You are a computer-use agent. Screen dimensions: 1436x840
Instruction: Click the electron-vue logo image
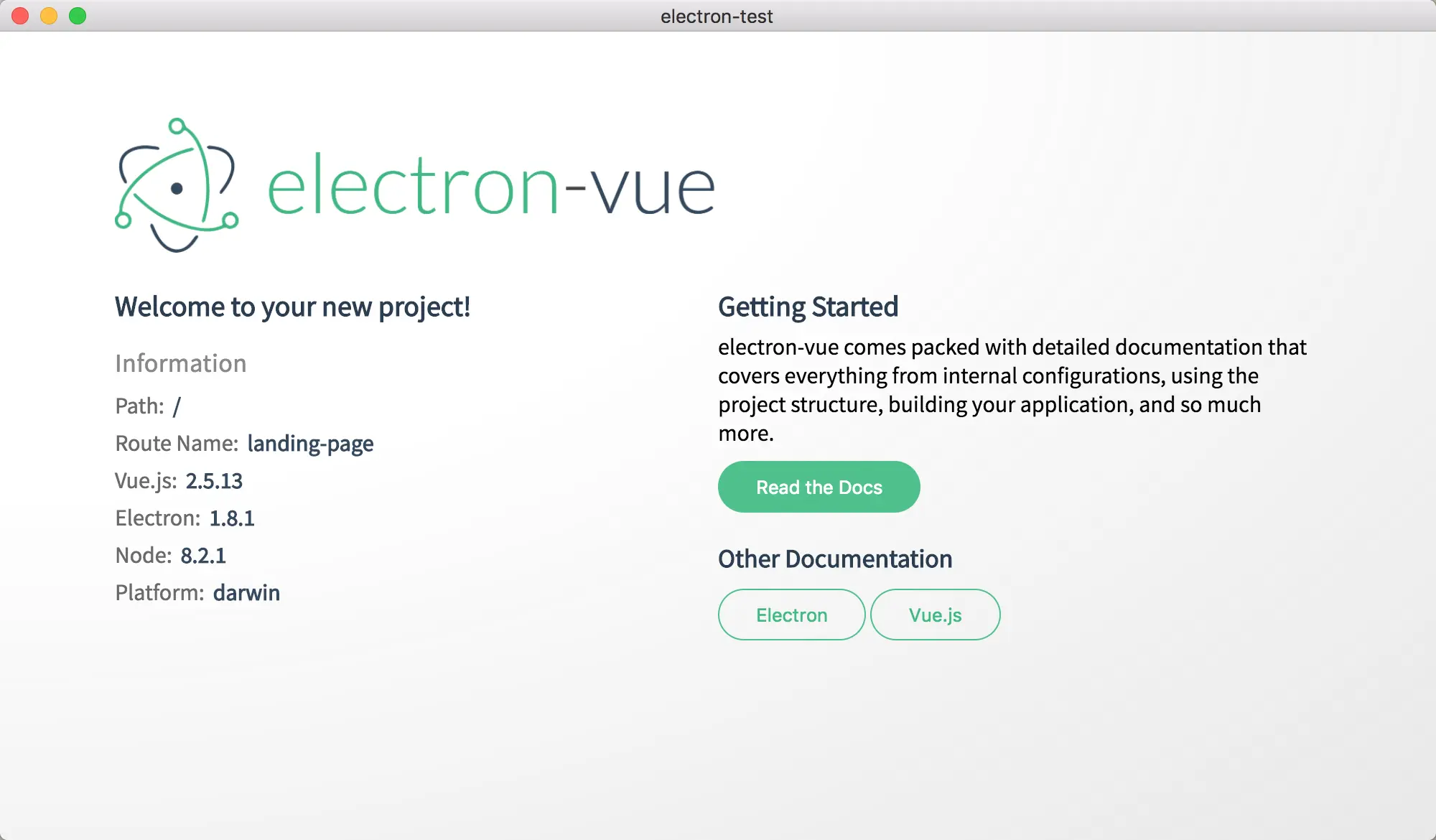pyautogui.click(x=415, y=185)
